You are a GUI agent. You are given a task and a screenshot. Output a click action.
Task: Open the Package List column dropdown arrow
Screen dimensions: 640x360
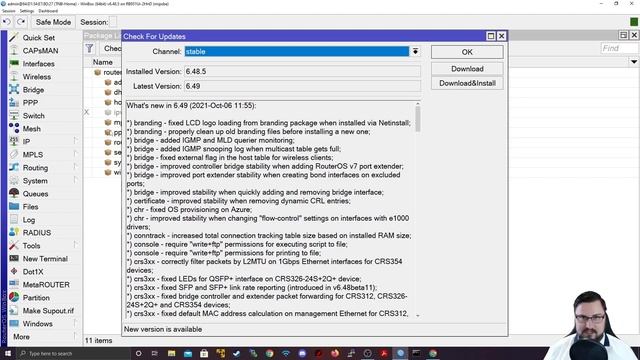(633, 62)
